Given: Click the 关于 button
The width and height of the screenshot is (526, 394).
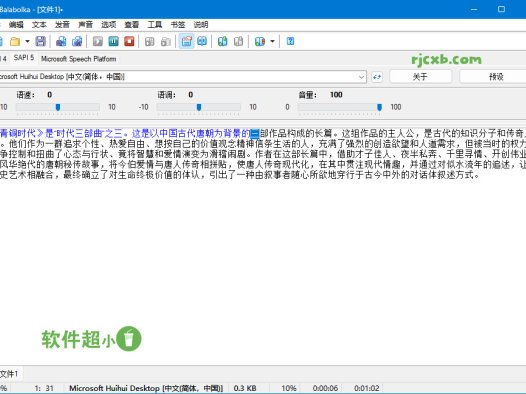Looking at the screenshot, I should (x=420, y=77).
